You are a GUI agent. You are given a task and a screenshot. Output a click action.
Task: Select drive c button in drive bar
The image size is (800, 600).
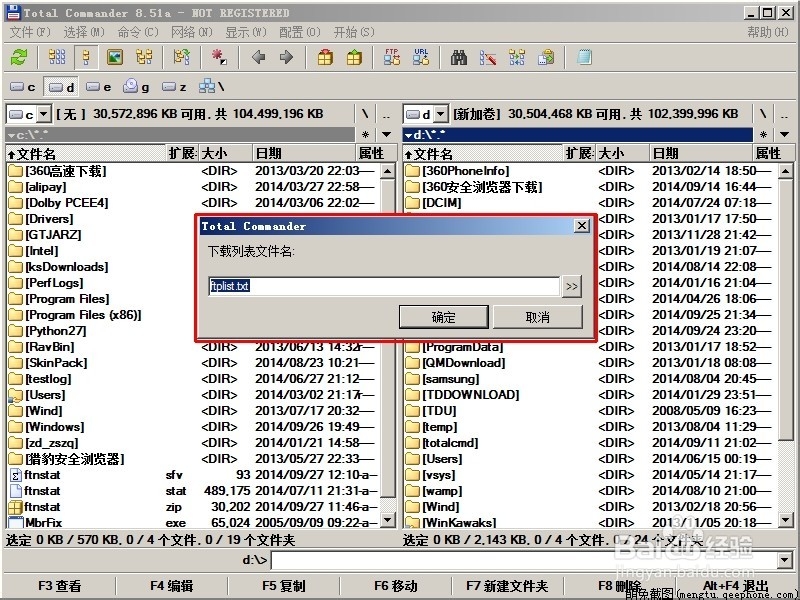(x=23, y=87)
